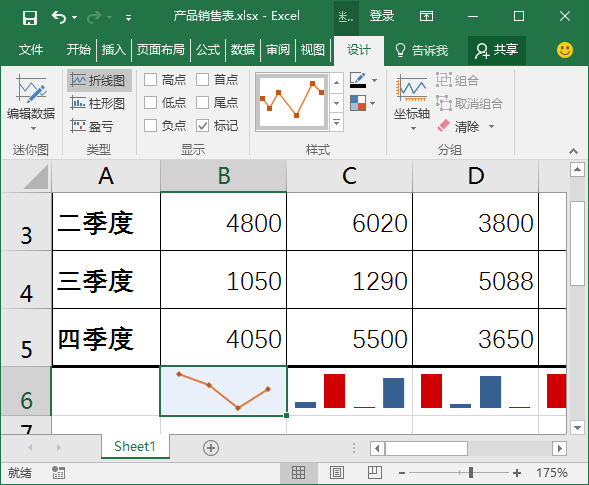The image size is (589, 485).
Task: Select column D header
Action: tap(476, 176)
